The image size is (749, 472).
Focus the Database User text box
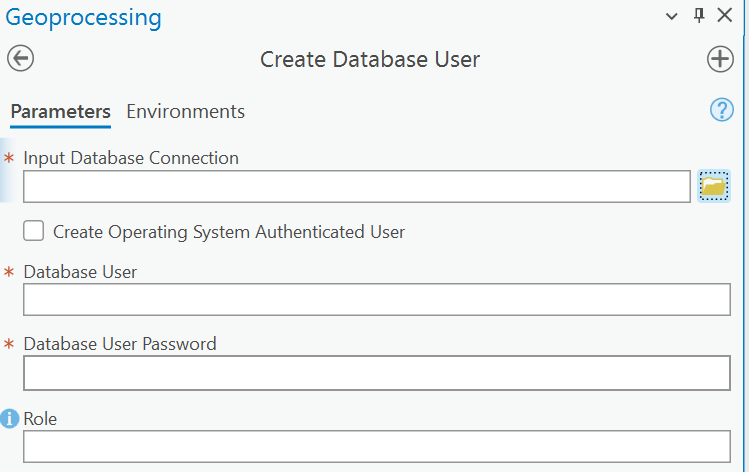coord(376,299)
